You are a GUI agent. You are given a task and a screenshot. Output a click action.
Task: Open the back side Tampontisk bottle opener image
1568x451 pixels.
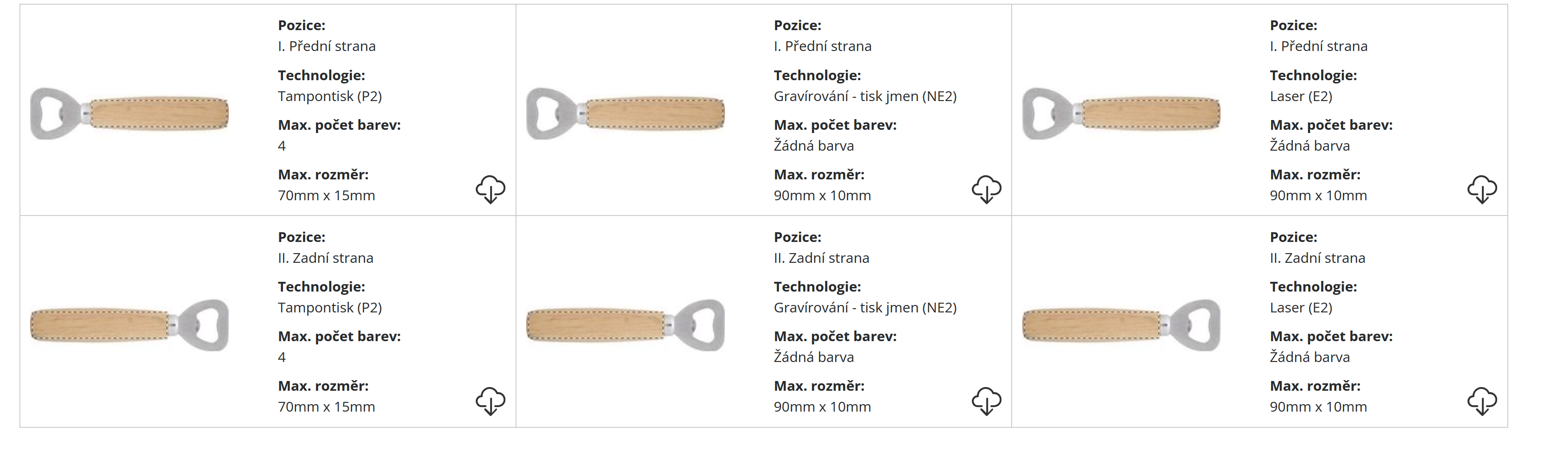(x=130, y=325)
